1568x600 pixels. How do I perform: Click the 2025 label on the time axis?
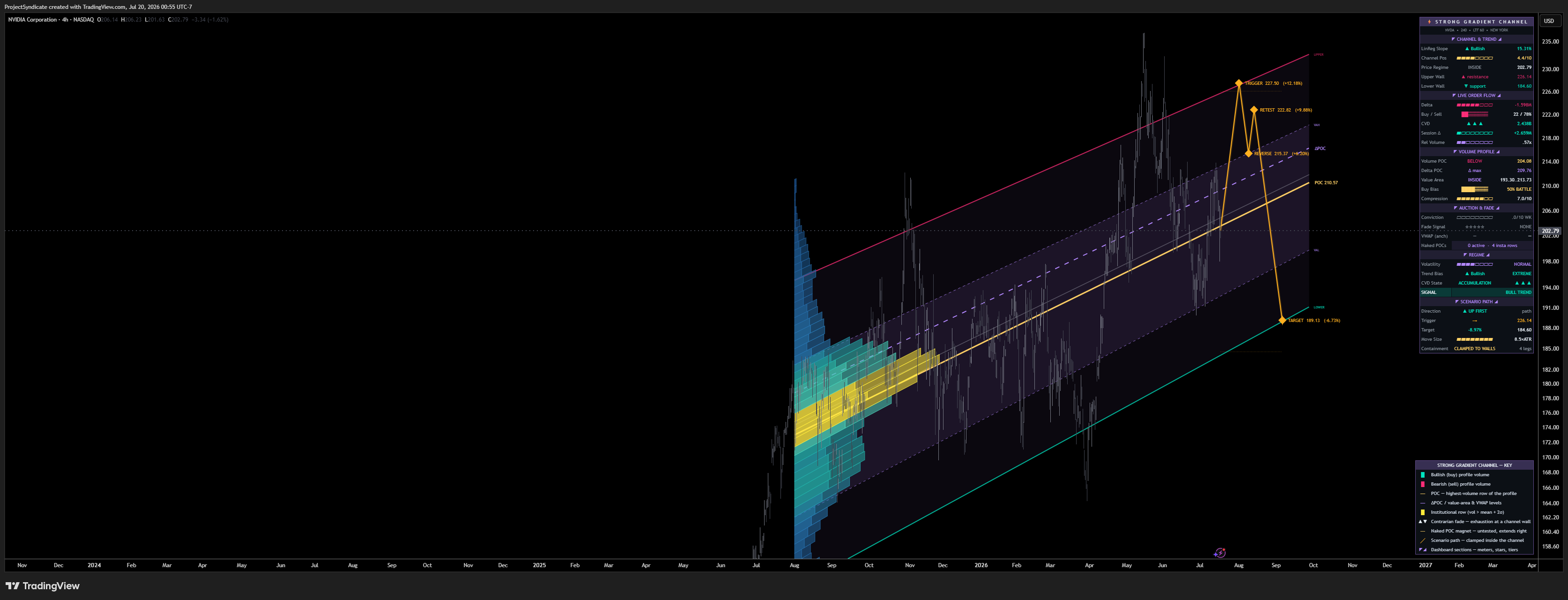[539, 565]
